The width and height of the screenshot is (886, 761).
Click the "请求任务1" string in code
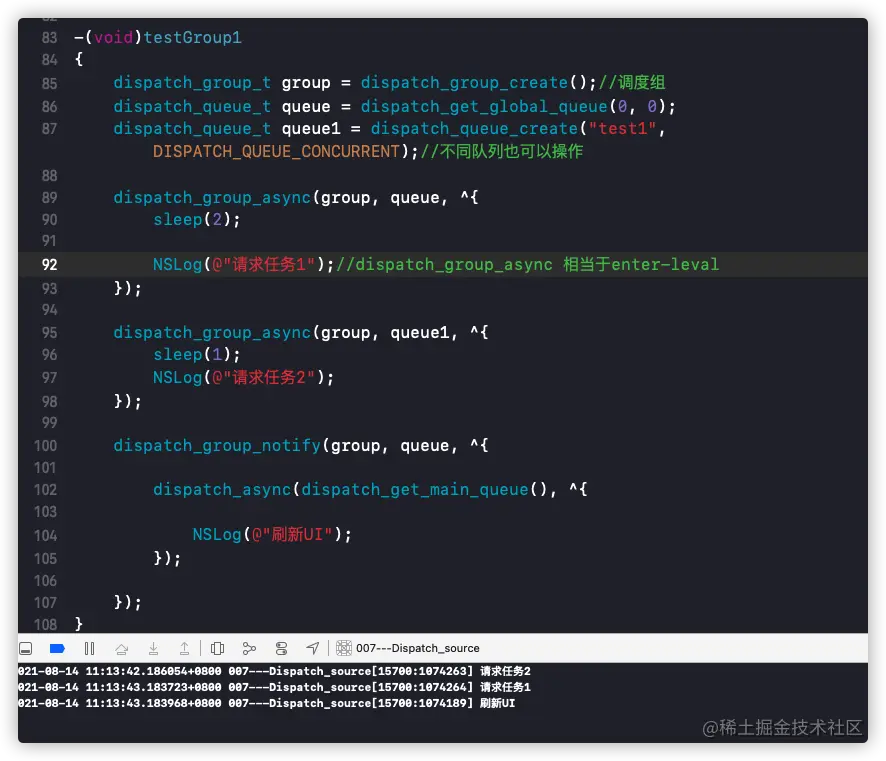pos(263,264)
